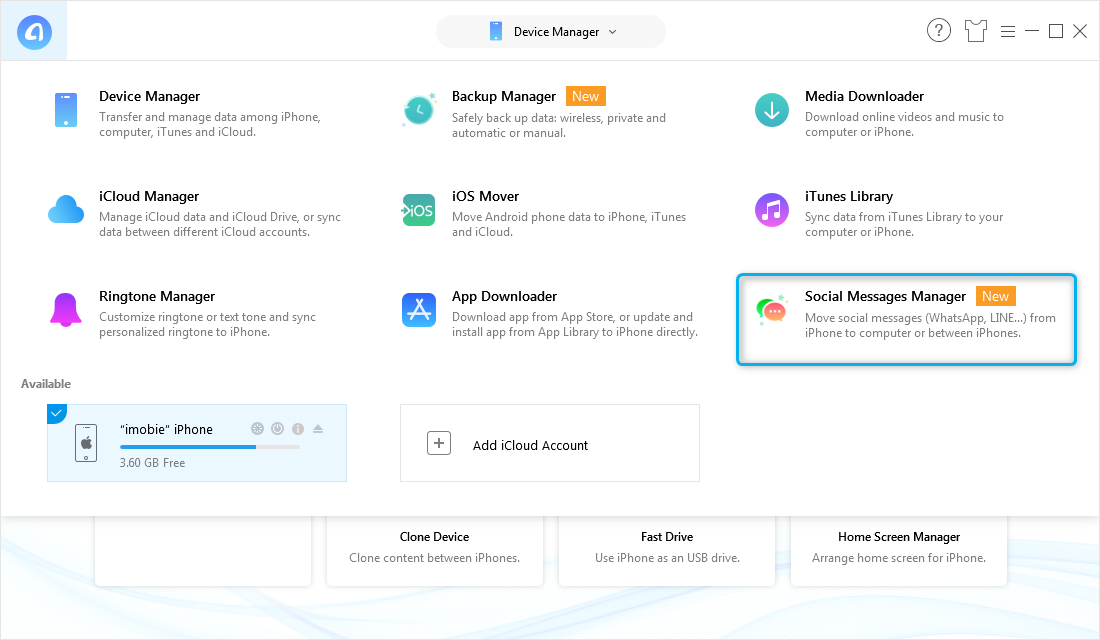Click the "Available" section label
The width and height of the screenshot is (1100, 640).
click(46, 384)
